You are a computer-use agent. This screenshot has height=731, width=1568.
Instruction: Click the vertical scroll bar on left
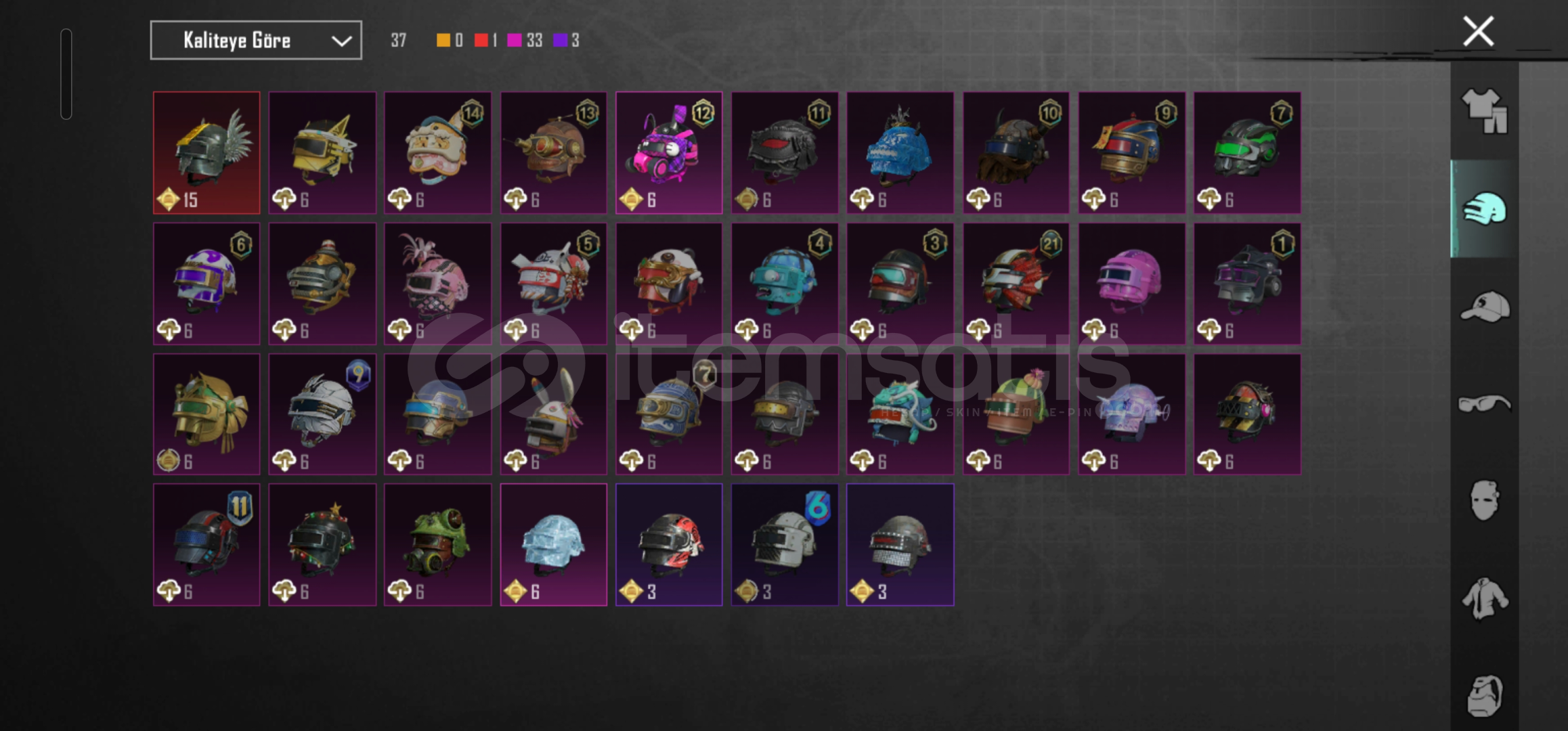coord(66,74)
